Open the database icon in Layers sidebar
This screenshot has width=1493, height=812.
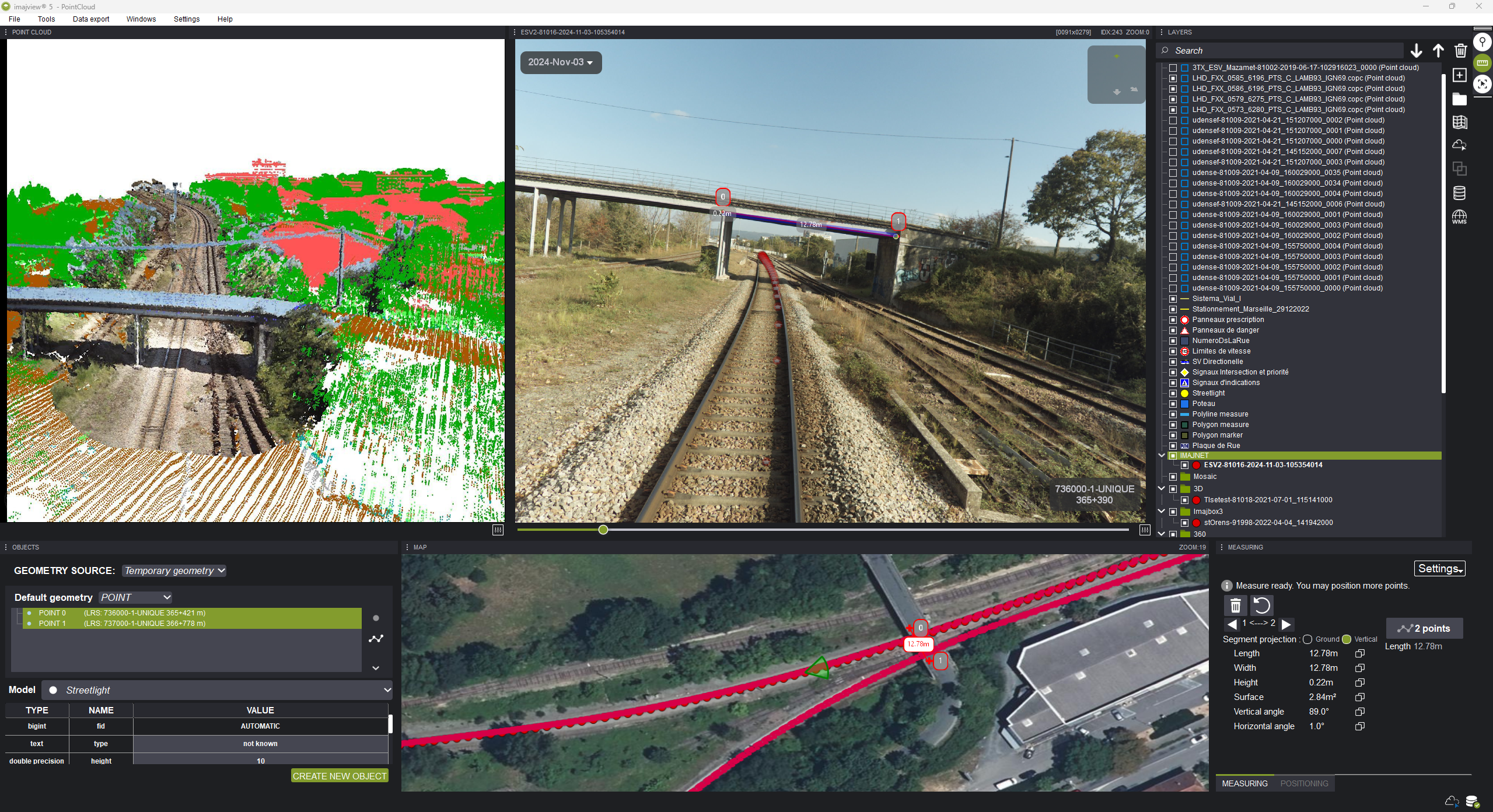pyautogui.click(x=1459, y=192)
